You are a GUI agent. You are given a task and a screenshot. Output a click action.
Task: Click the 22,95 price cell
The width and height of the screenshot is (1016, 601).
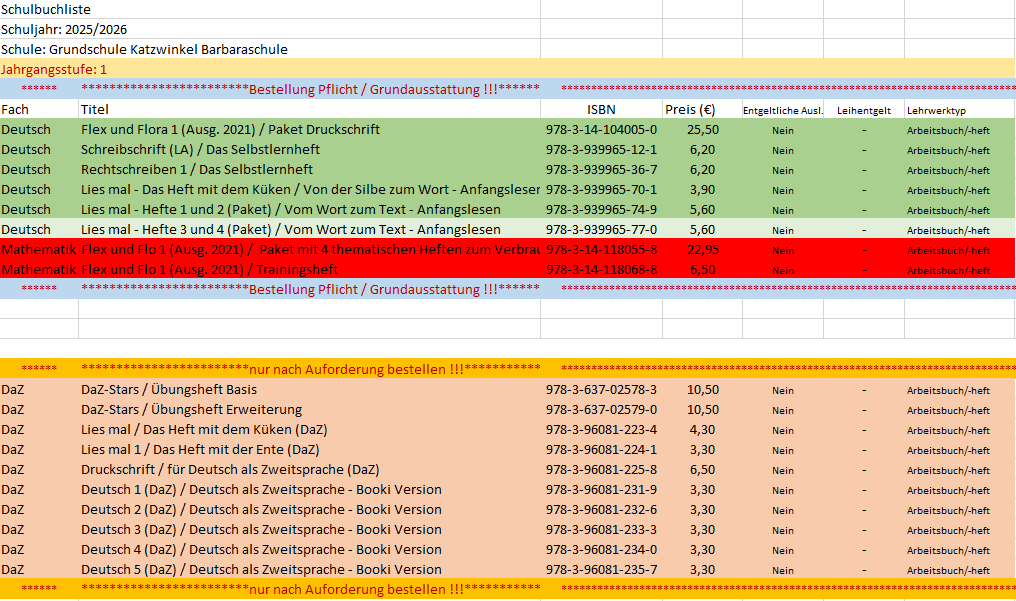(702, 249)
